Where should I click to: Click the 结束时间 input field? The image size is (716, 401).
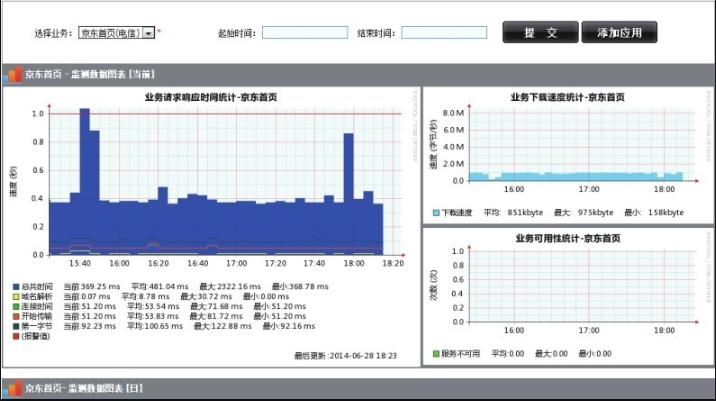(x=444, y=32)
